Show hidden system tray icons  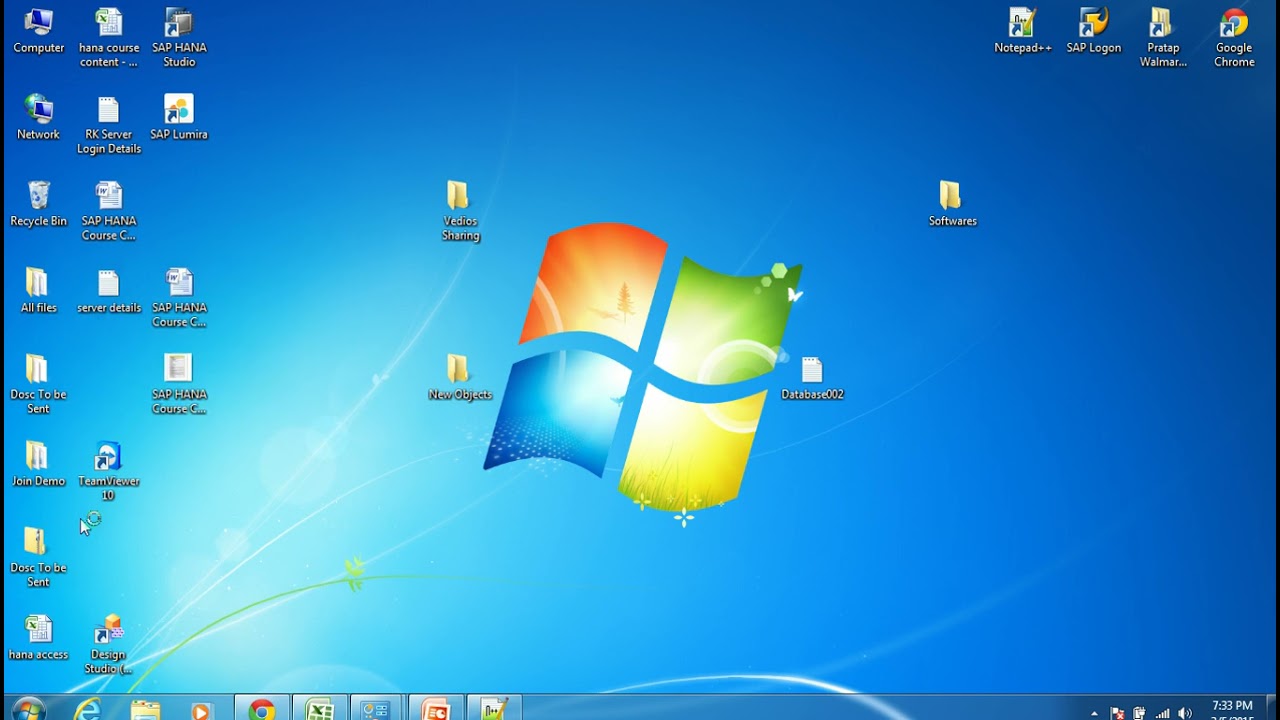(1094, 713)
